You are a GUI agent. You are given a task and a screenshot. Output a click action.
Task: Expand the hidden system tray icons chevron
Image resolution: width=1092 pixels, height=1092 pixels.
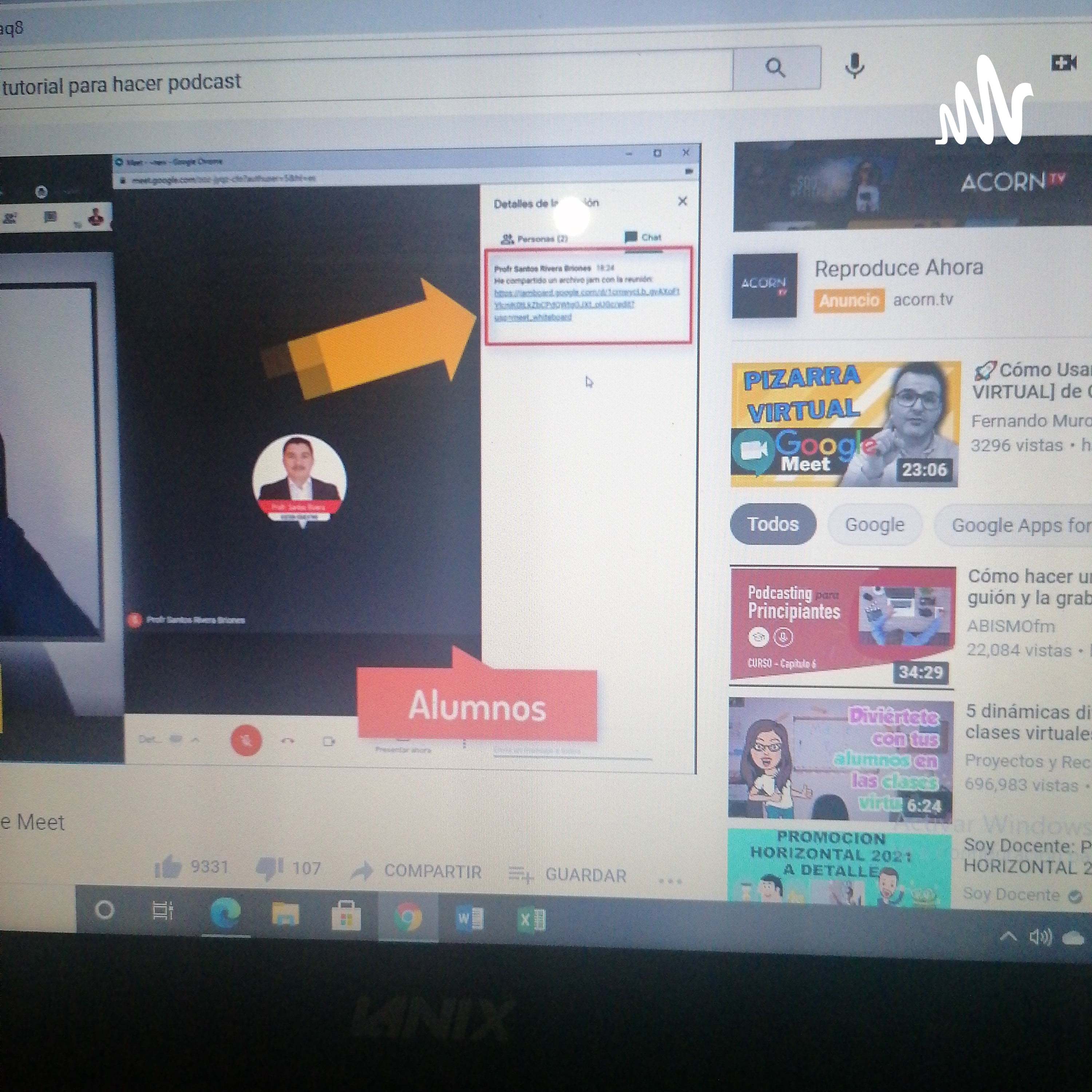click(1008, 937)
